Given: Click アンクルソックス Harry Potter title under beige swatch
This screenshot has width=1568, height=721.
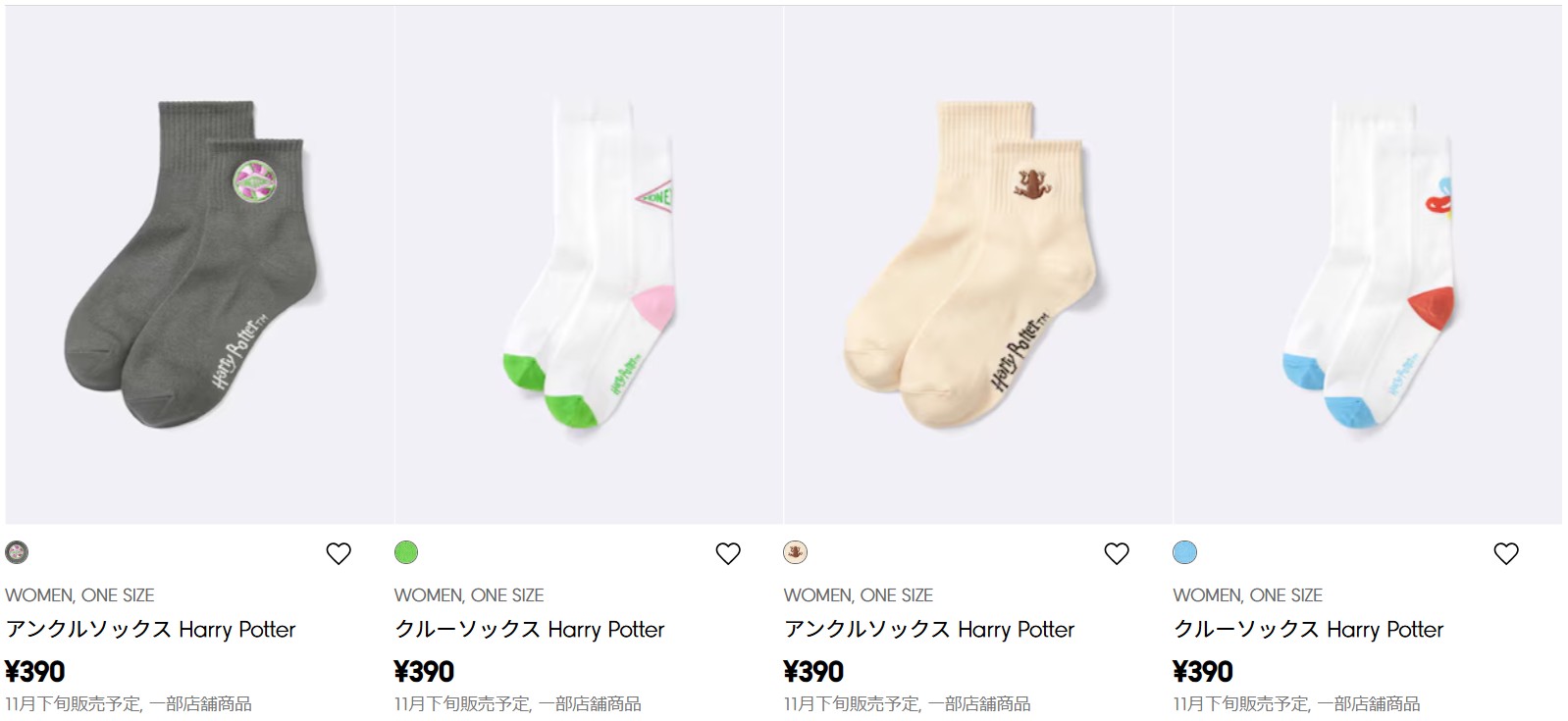Looking at the screenshot, I should click(929, 630).
